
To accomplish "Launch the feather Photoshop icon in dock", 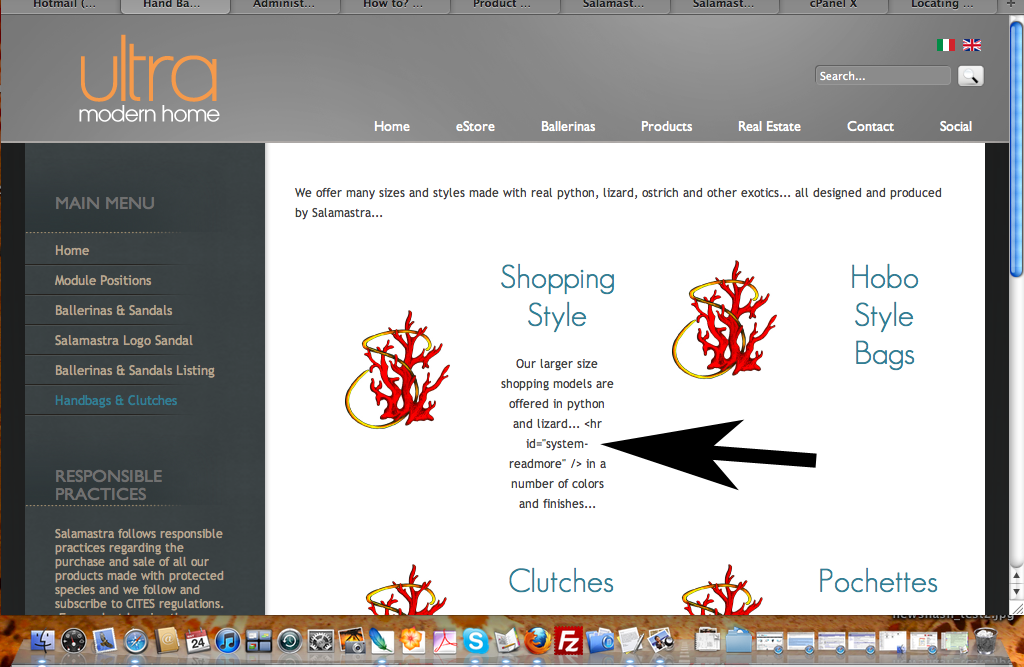I will point(382,641).
